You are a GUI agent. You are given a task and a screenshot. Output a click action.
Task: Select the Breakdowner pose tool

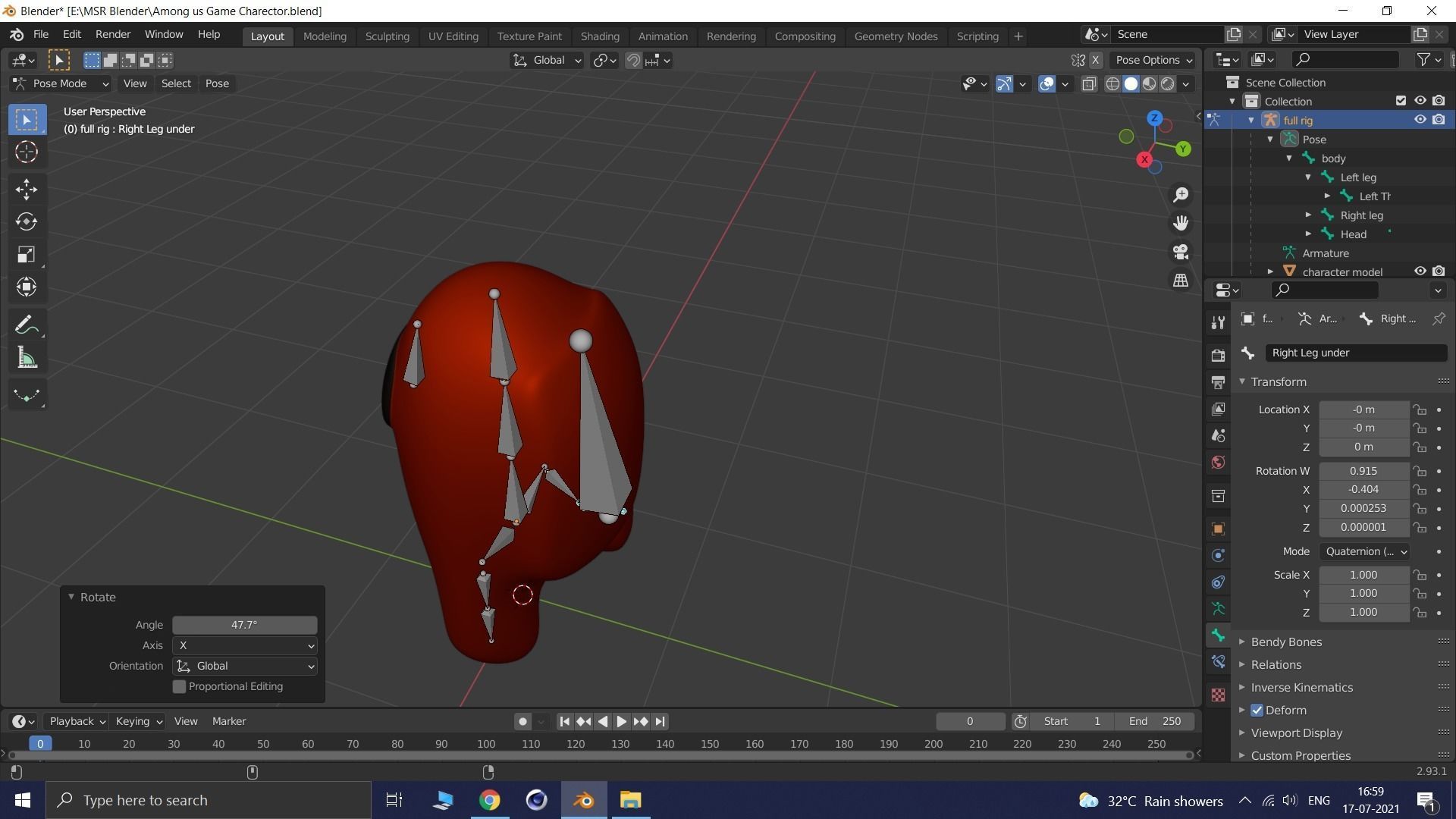(27, 395)
